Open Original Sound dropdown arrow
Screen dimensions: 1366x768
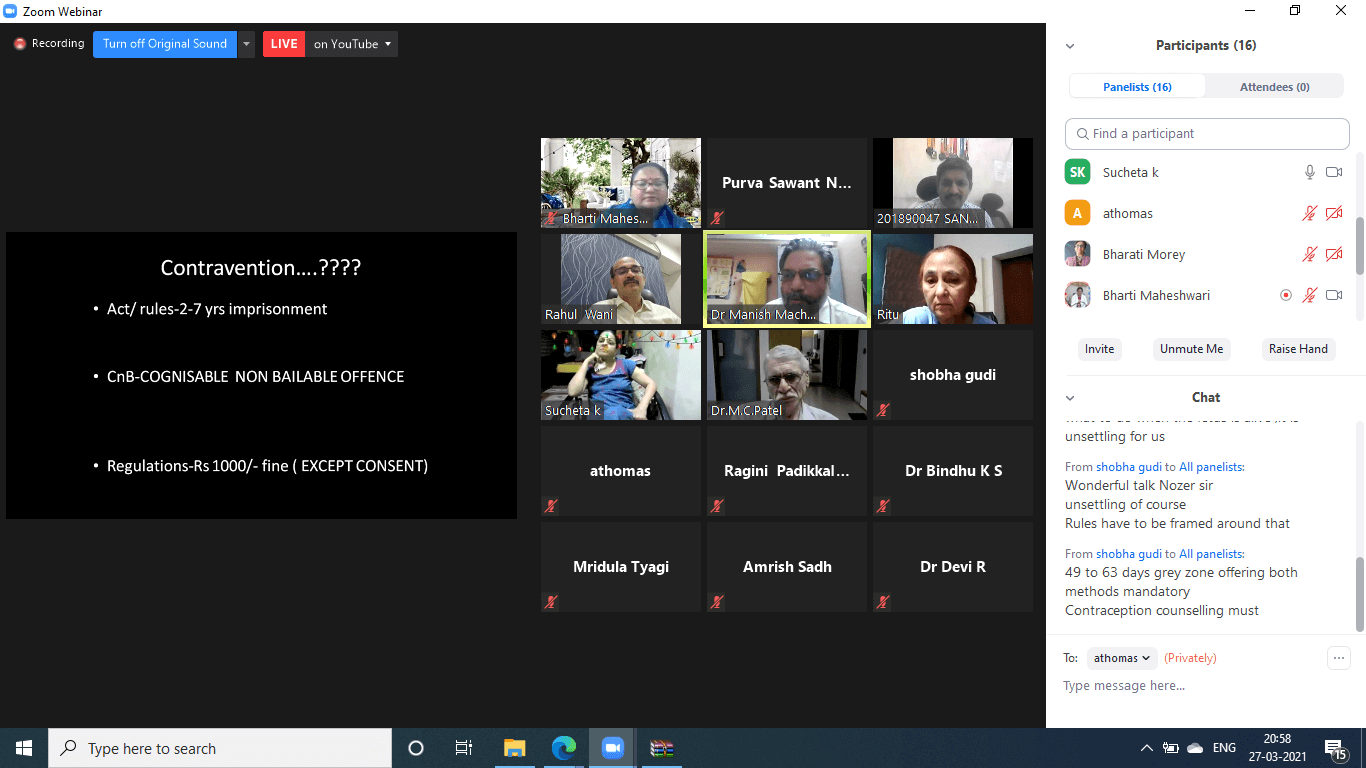246,44
